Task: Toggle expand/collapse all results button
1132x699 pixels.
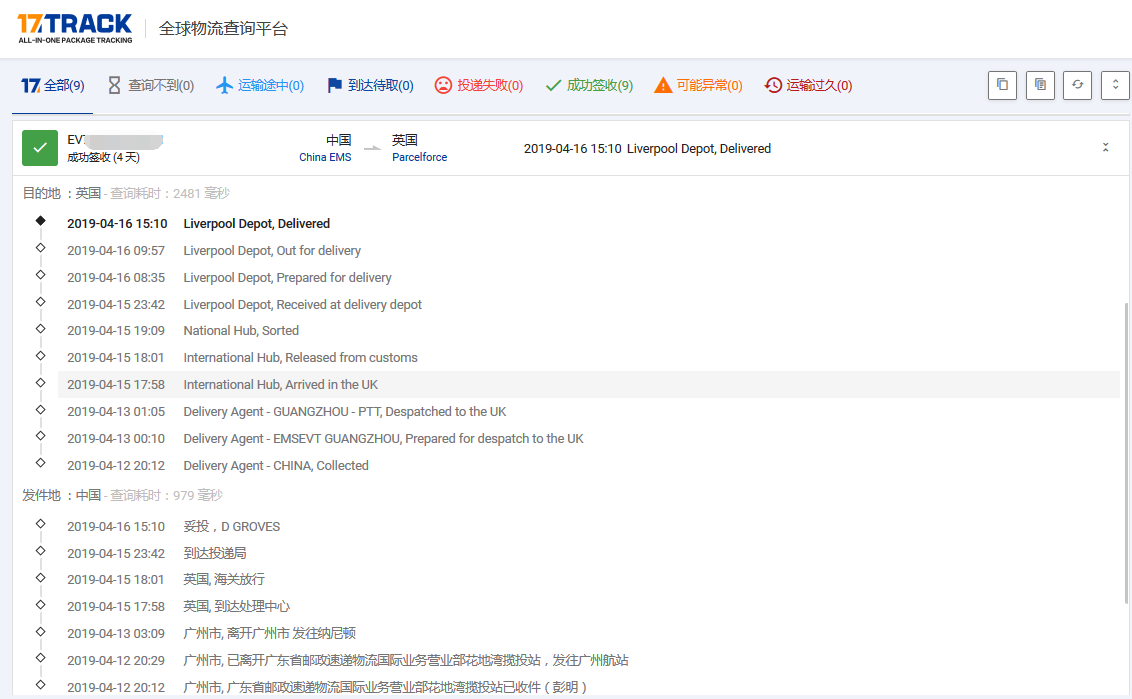Action: pos(1115,85)
